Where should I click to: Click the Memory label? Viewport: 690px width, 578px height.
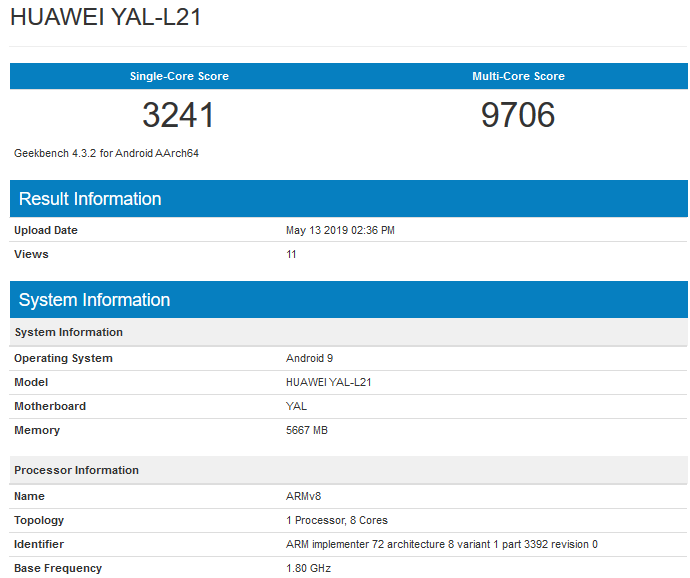coord(37,430)
